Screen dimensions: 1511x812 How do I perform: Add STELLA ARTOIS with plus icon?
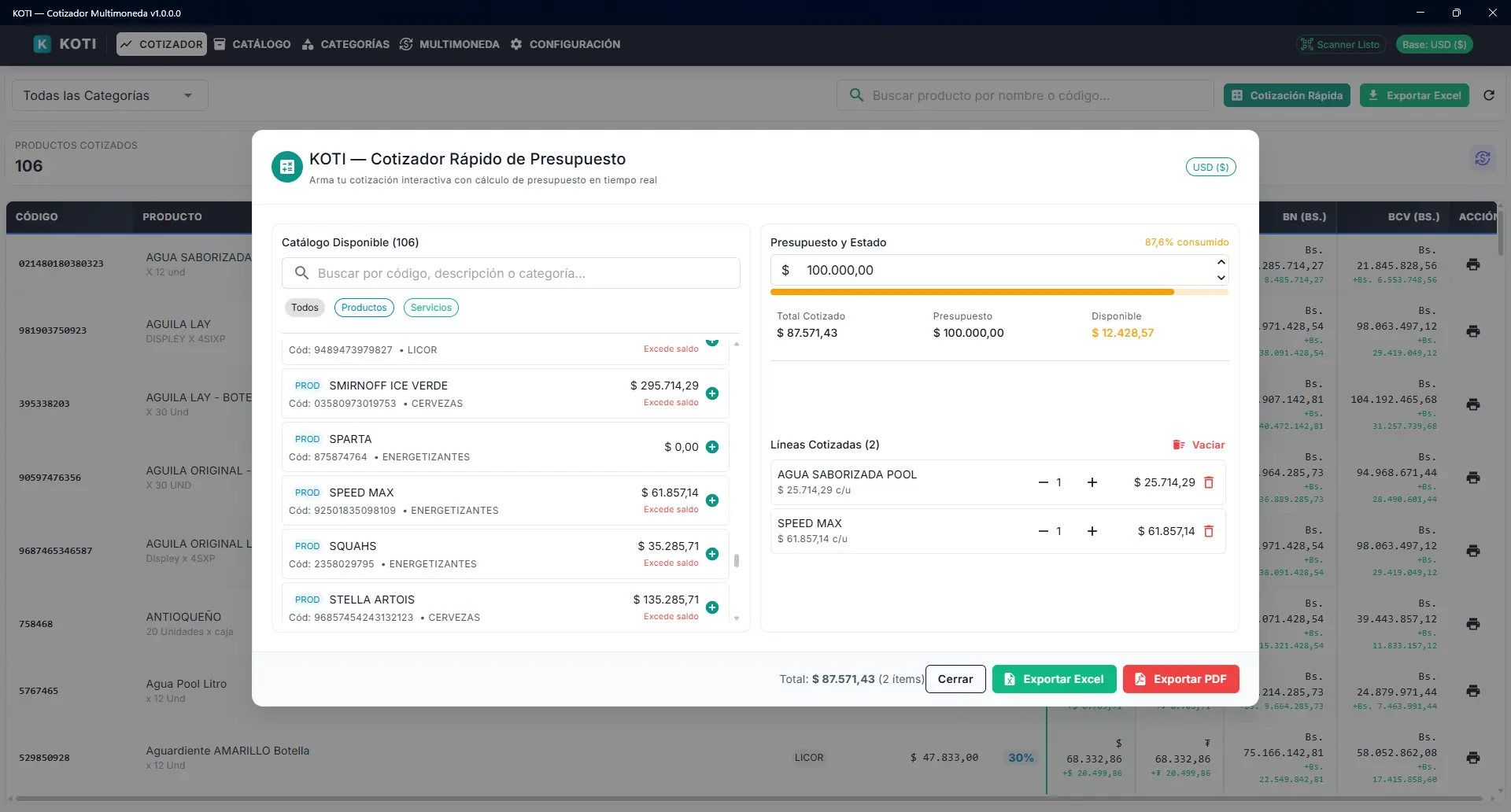pyautogui.click(x=712, y=607)
